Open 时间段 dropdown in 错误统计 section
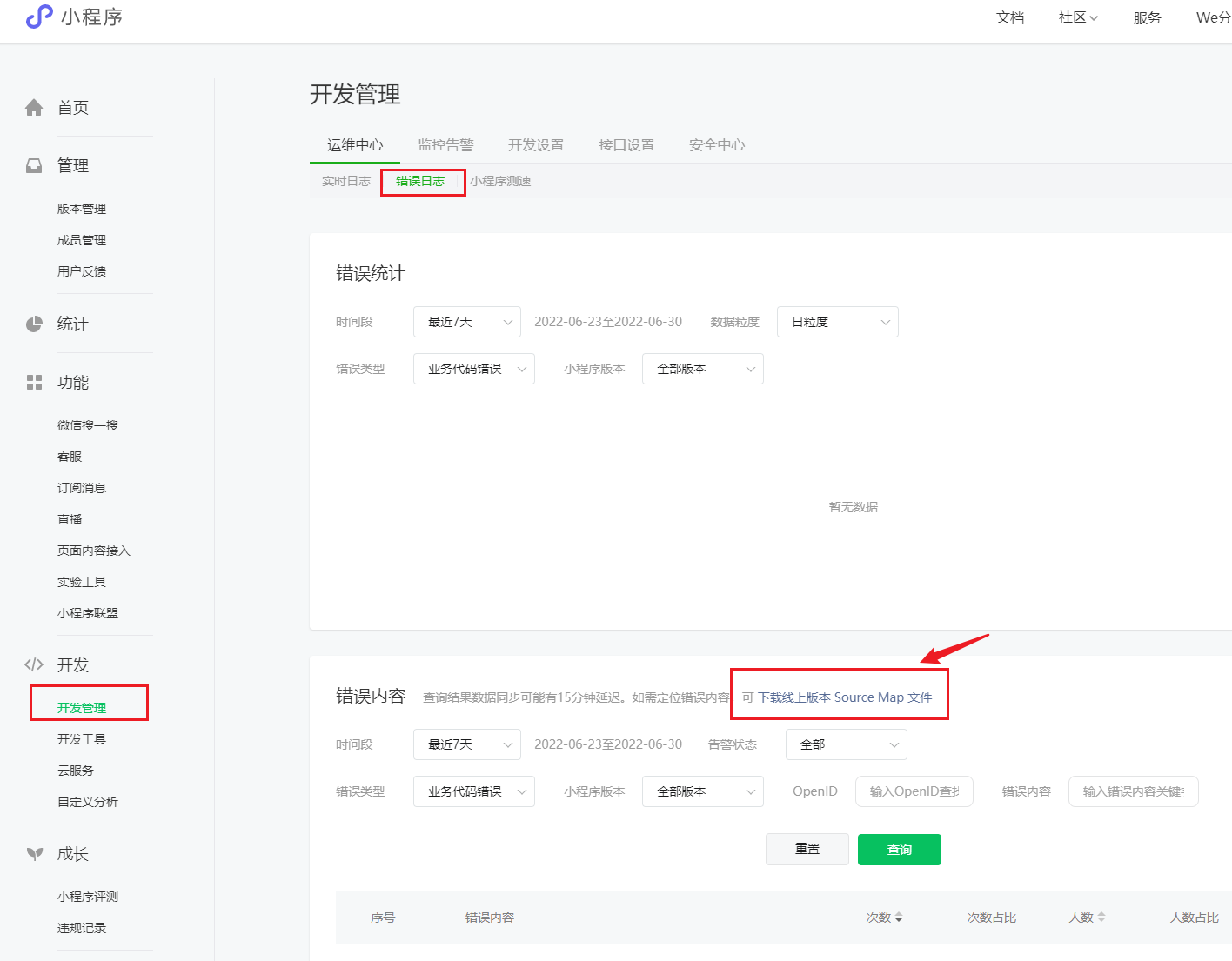This screenshot has width=1232, height=961. click(467, 322)
